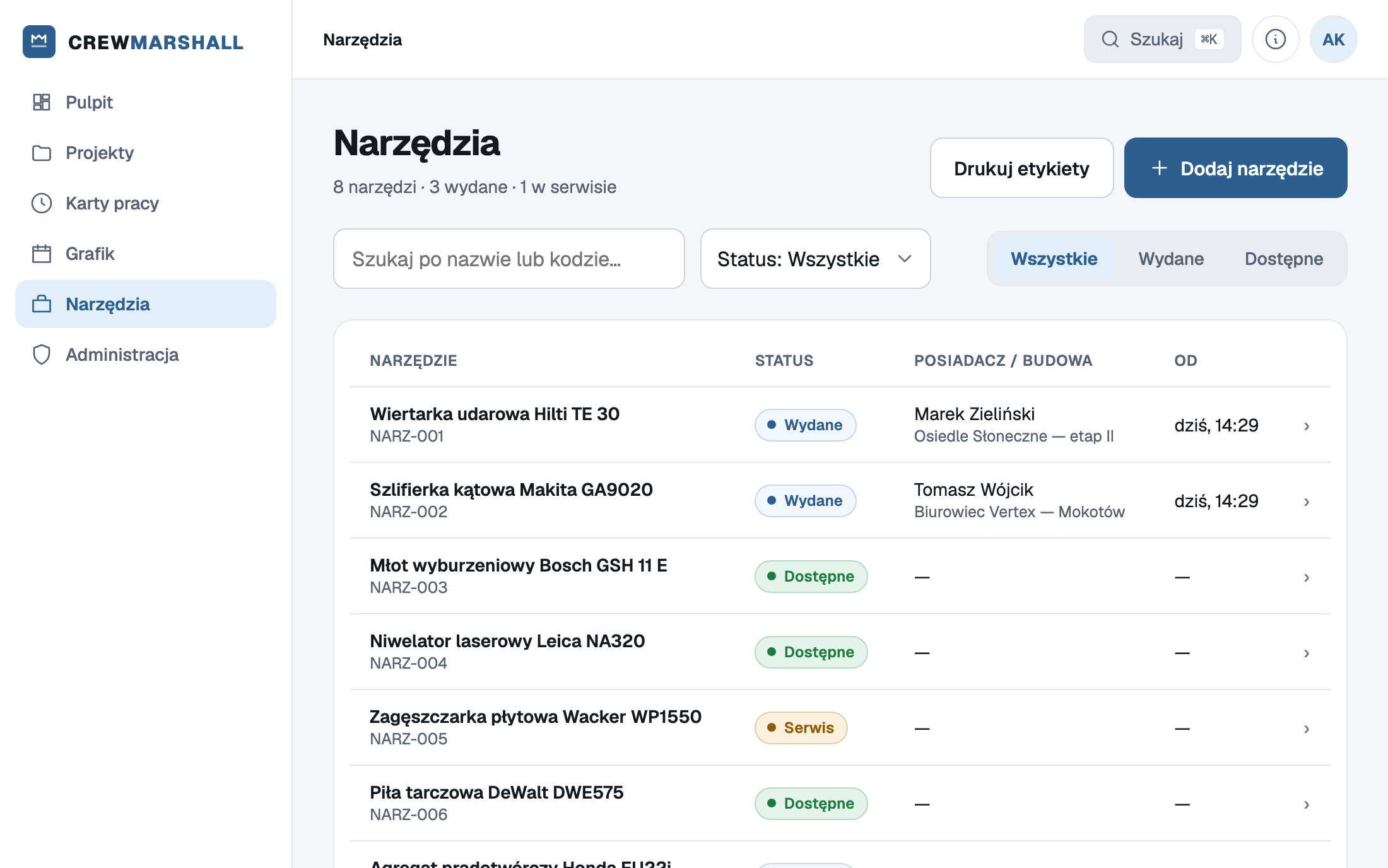Screen dimensions: 1388x868
Task: Click the POSIADACZ / BUDOWA column header
Action: [x=1003, y=361]
